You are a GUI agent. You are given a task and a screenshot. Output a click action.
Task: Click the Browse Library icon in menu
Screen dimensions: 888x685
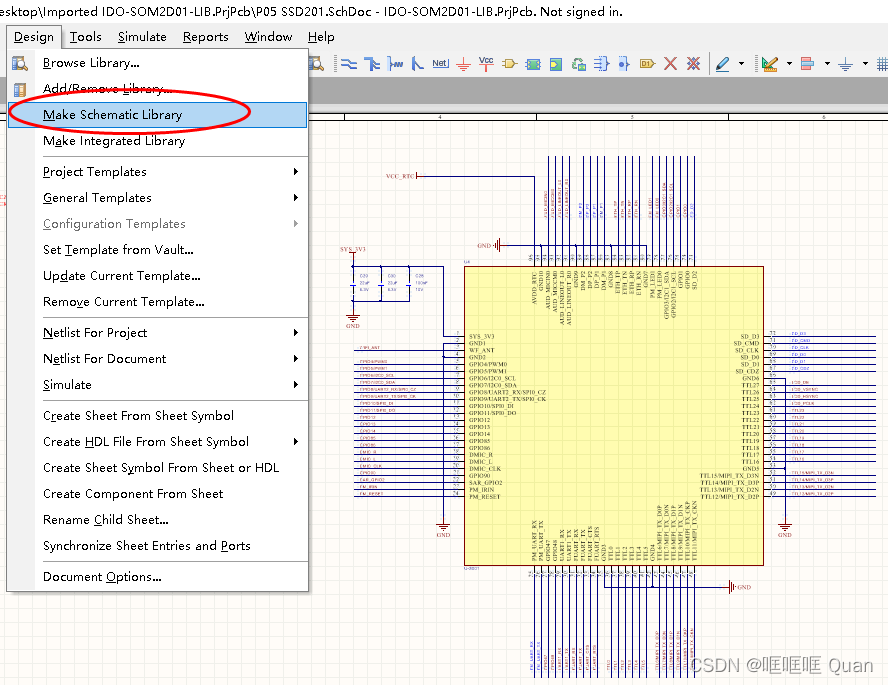pos(20,64)
